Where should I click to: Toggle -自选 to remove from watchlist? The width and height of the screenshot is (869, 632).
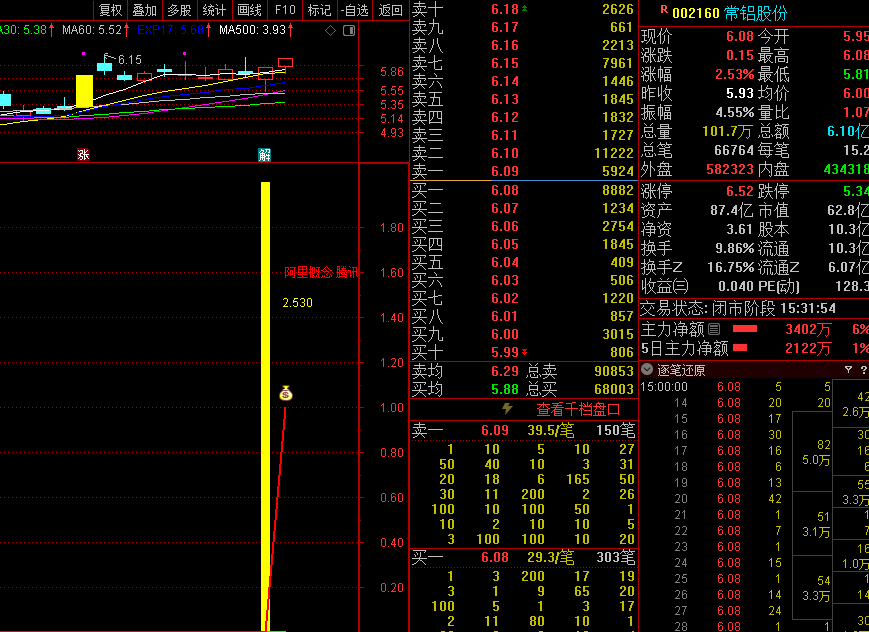[x=354, y=10]
